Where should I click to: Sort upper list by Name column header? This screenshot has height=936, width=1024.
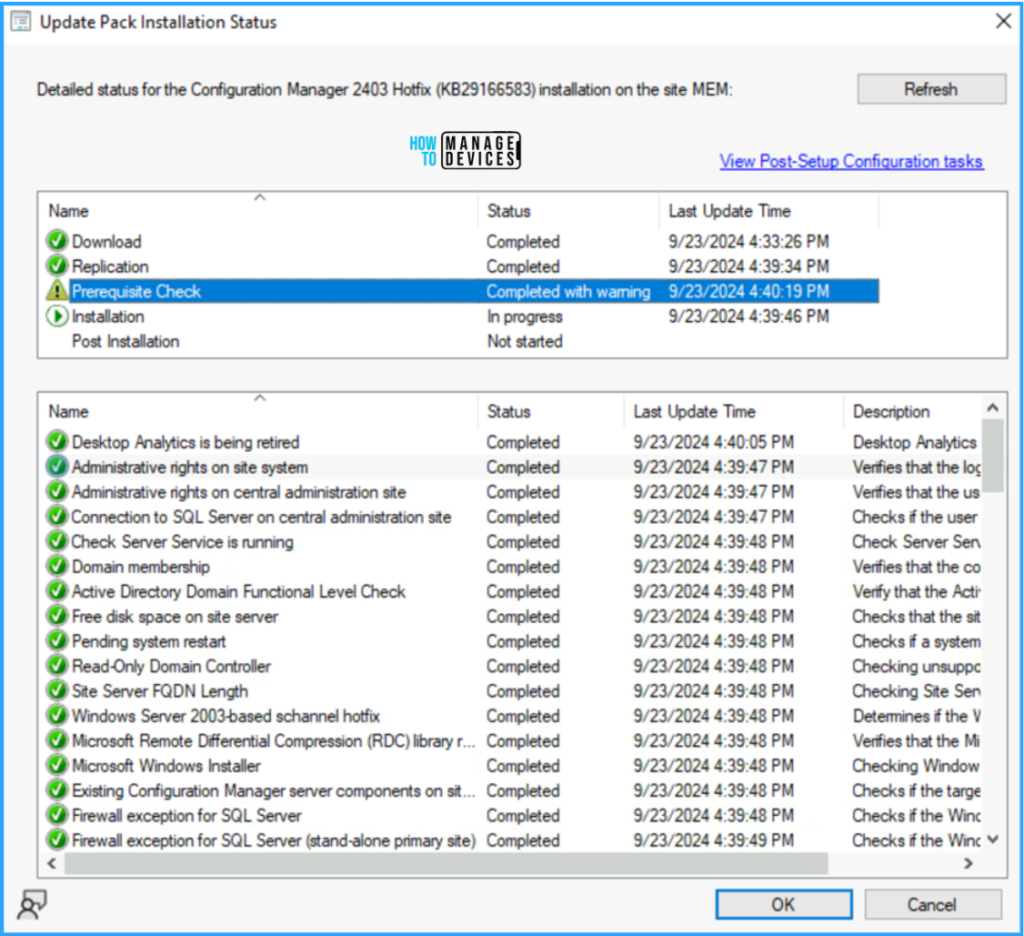[x=260, y=210]
